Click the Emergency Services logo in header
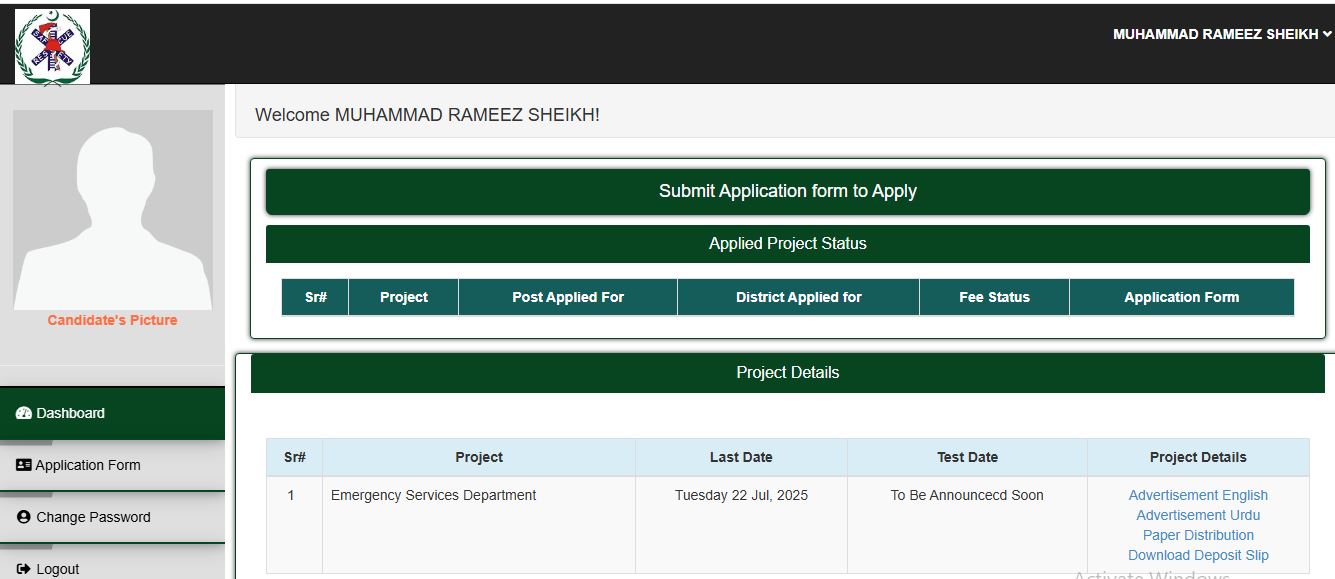This screenshot has height=579, width=1335. (52, 46)
